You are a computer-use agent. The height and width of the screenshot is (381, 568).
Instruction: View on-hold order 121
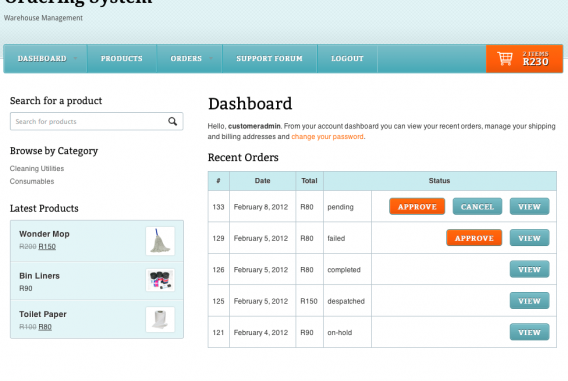[x=529, y=332]
